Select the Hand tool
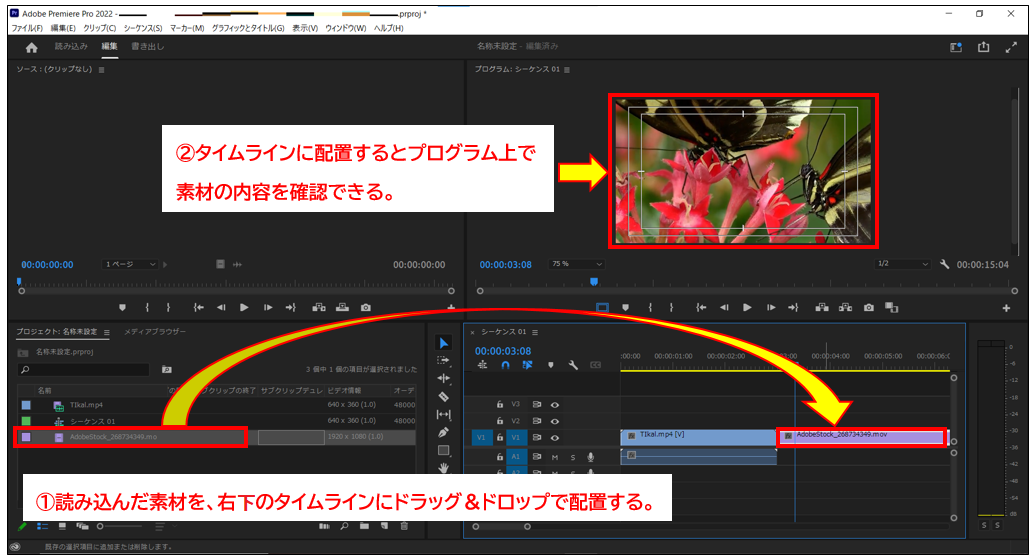Image resolution: width=1033 pixels, height=559 pixels. pos(443,467)
